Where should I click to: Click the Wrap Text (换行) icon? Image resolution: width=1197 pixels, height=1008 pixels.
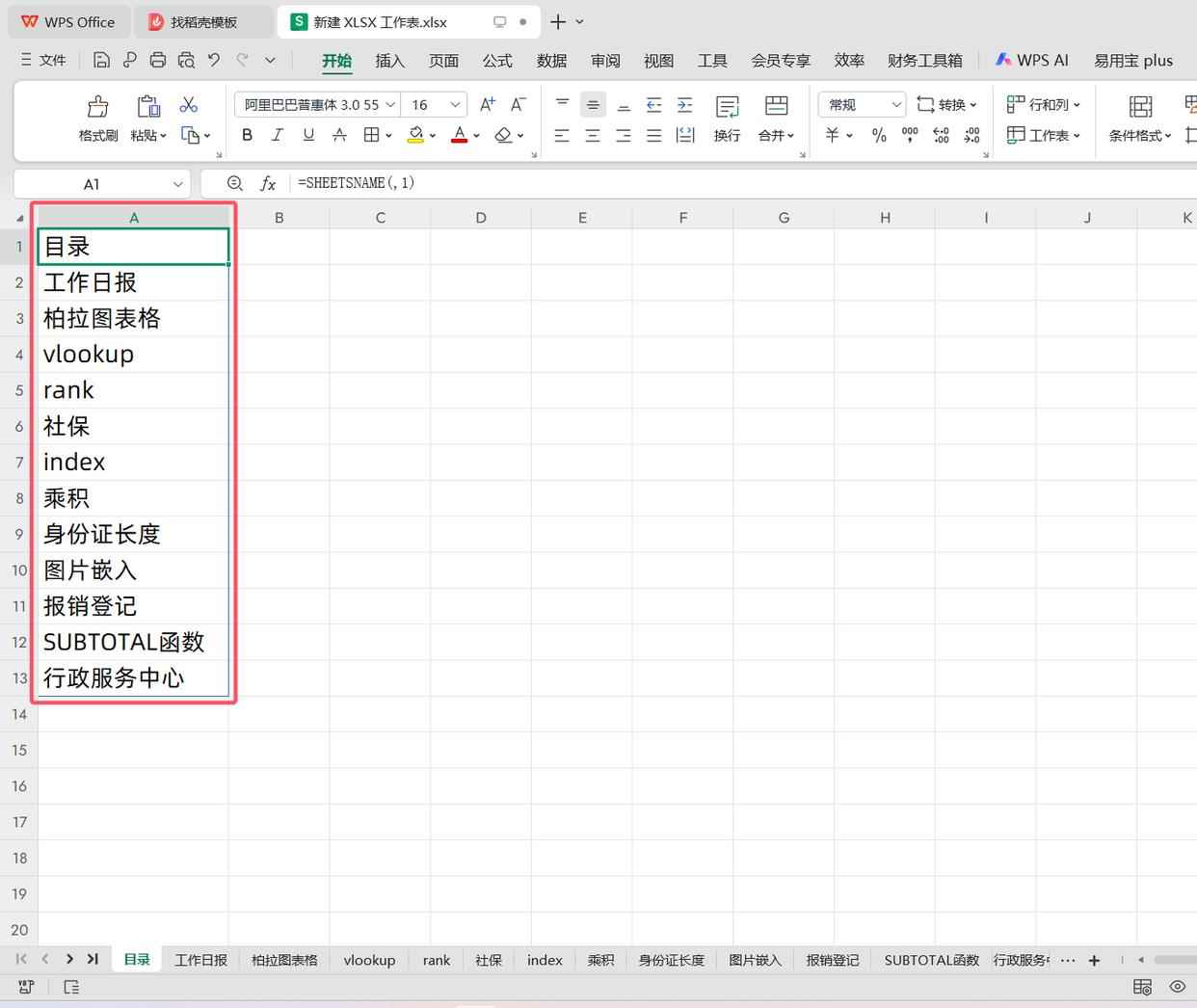point(727,106)
